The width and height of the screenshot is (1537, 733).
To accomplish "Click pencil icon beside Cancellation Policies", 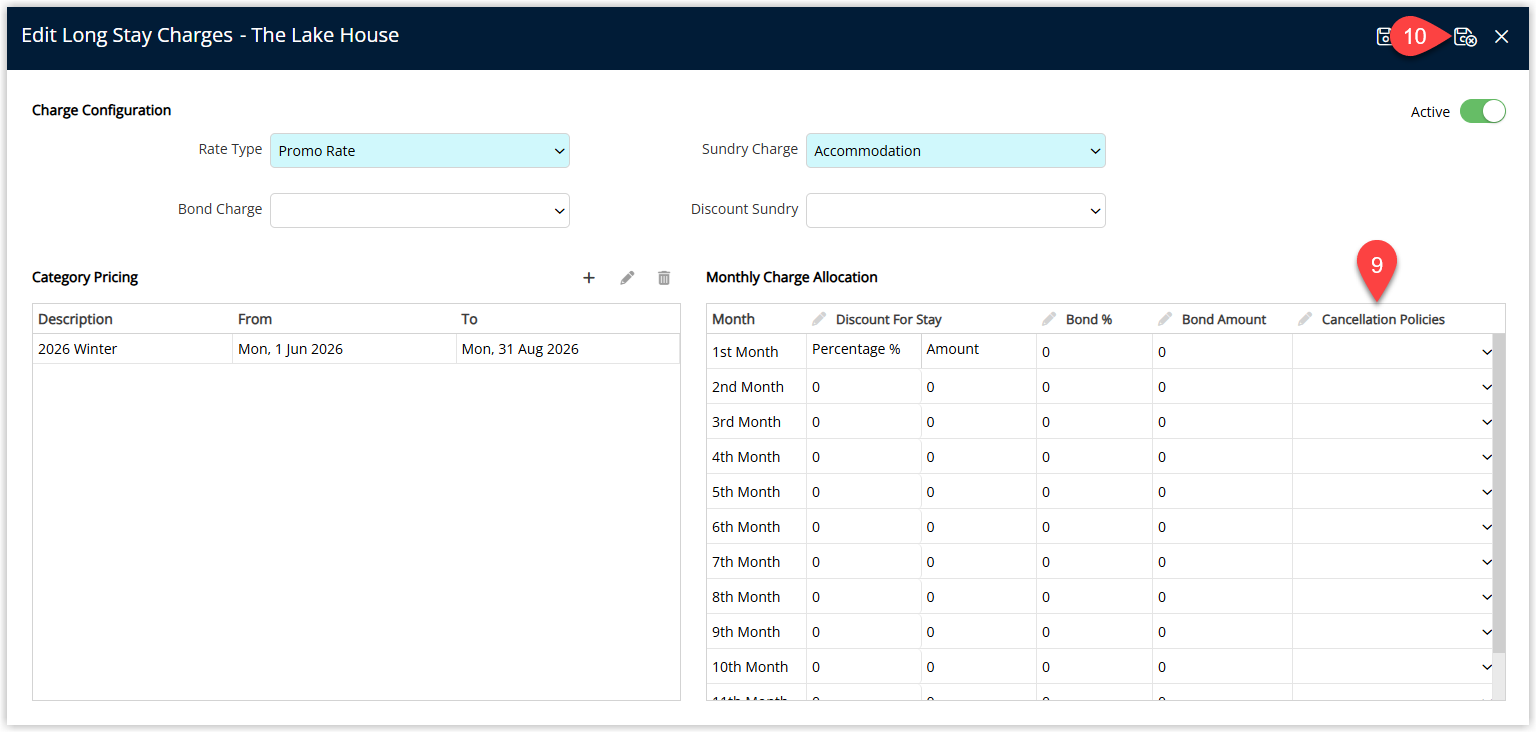I will 1305,319.
